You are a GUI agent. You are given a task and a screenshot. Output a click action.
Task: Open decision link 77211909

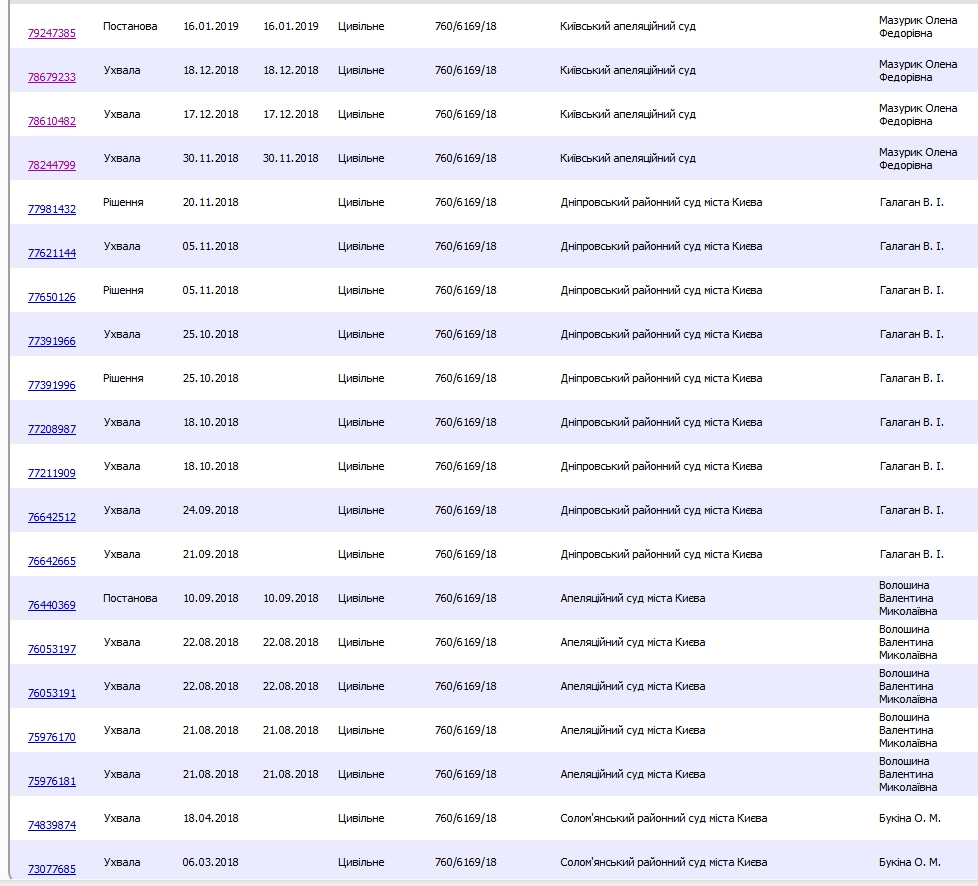[52, 473]
